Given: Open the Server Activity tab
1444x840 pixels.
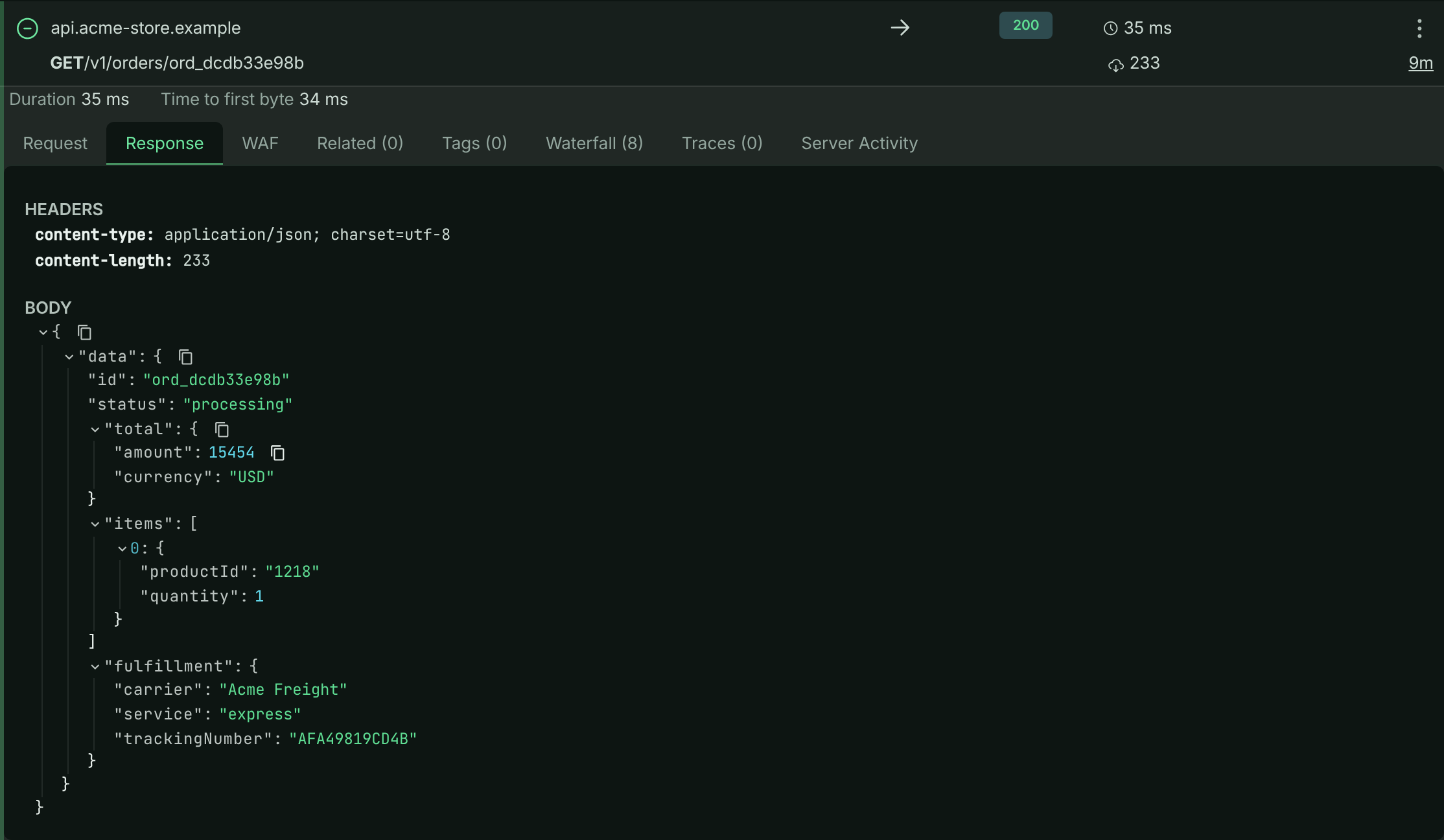Looking at the screenshot, I should [x=859, y=143].
